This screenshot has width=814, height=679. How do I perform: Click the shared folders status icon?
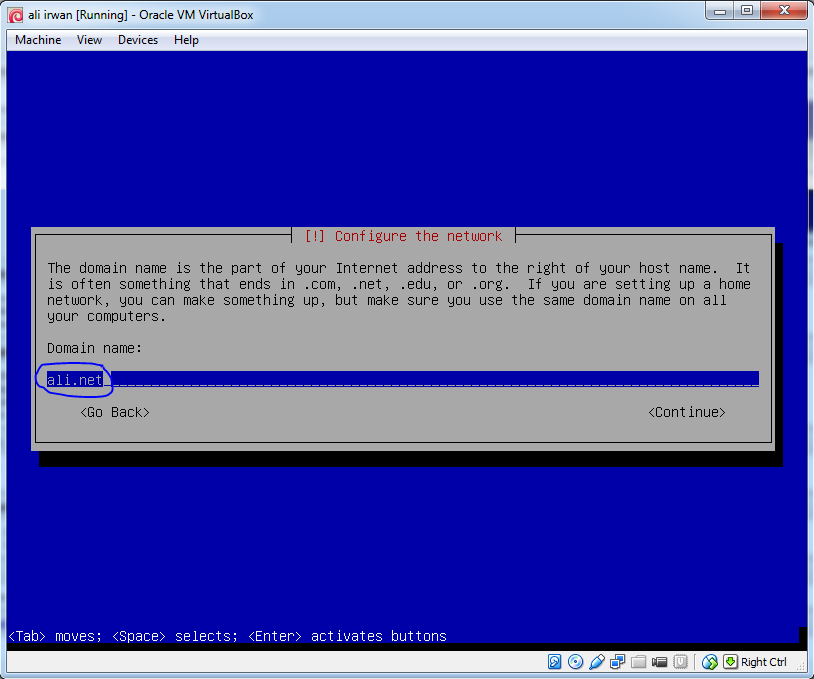(638, 661)
